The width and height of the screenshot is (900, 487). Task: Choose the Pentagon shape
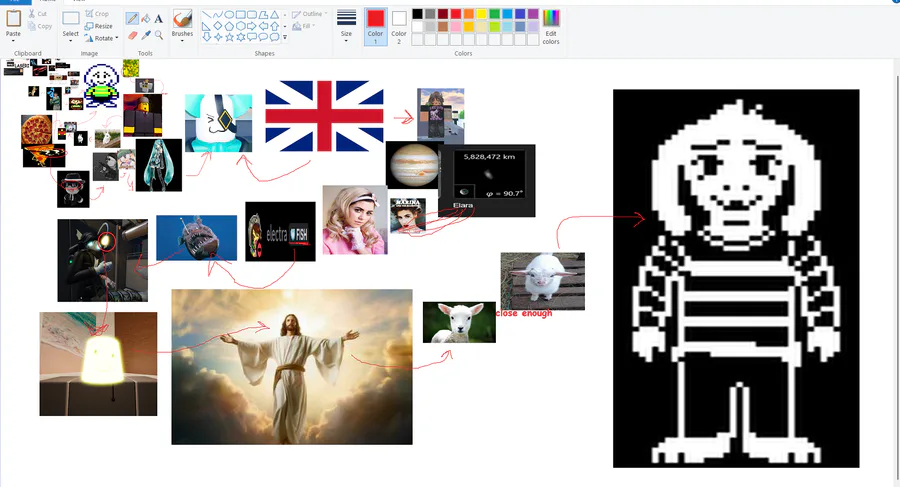229,26
